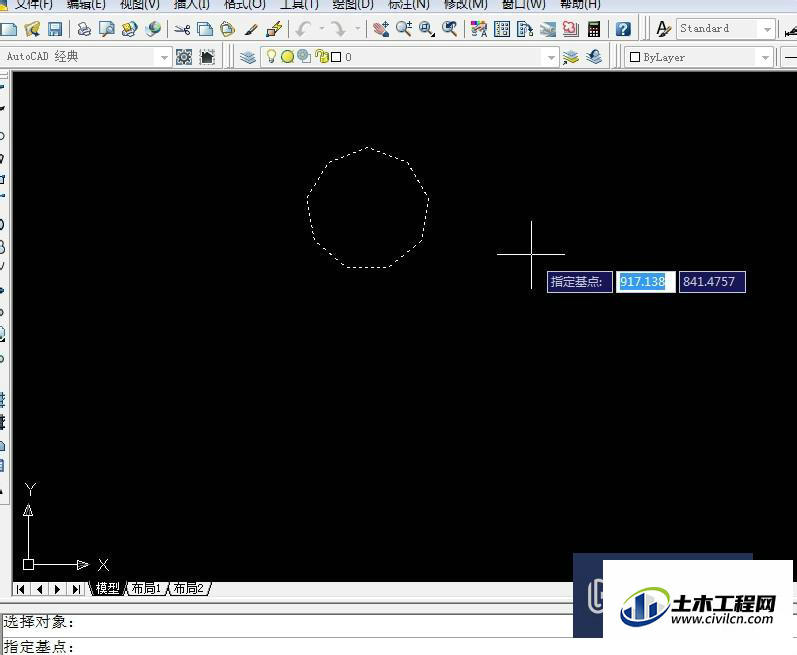Open the Properties palette icon

(x=478, y=28)
